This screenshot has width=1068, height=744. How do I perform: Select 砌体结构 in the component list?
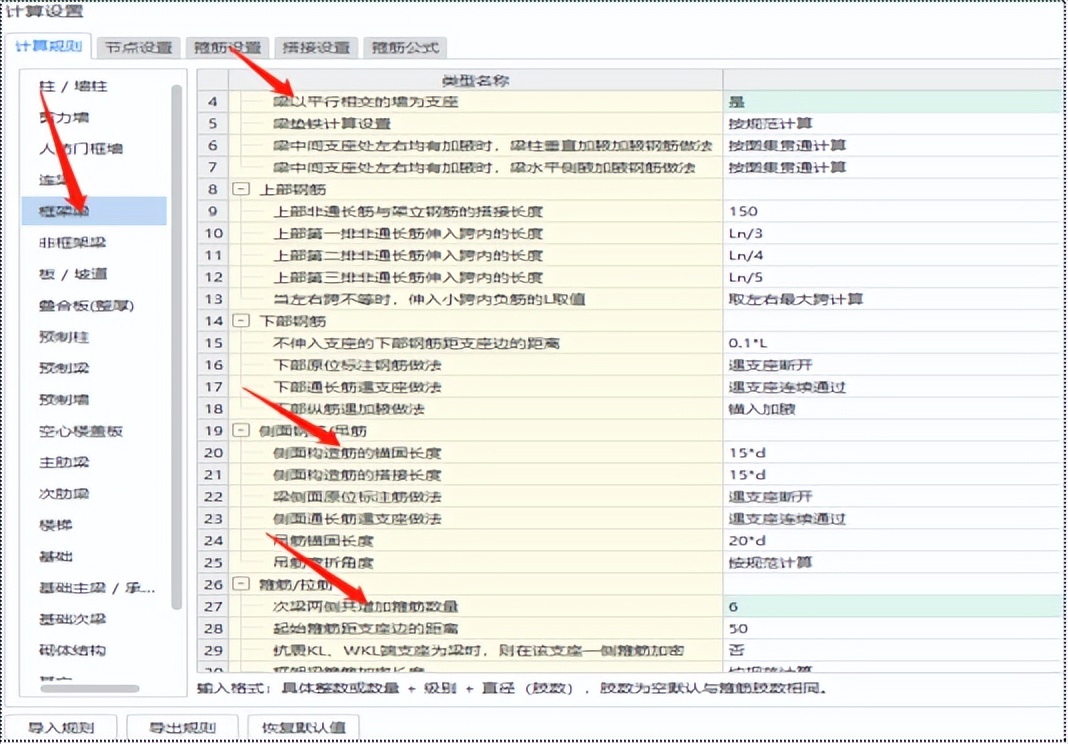point(72,651)
